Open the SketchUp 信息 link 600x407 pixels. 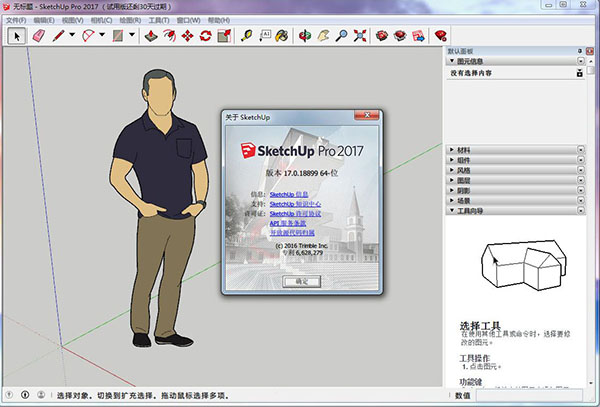pos(289,194)
